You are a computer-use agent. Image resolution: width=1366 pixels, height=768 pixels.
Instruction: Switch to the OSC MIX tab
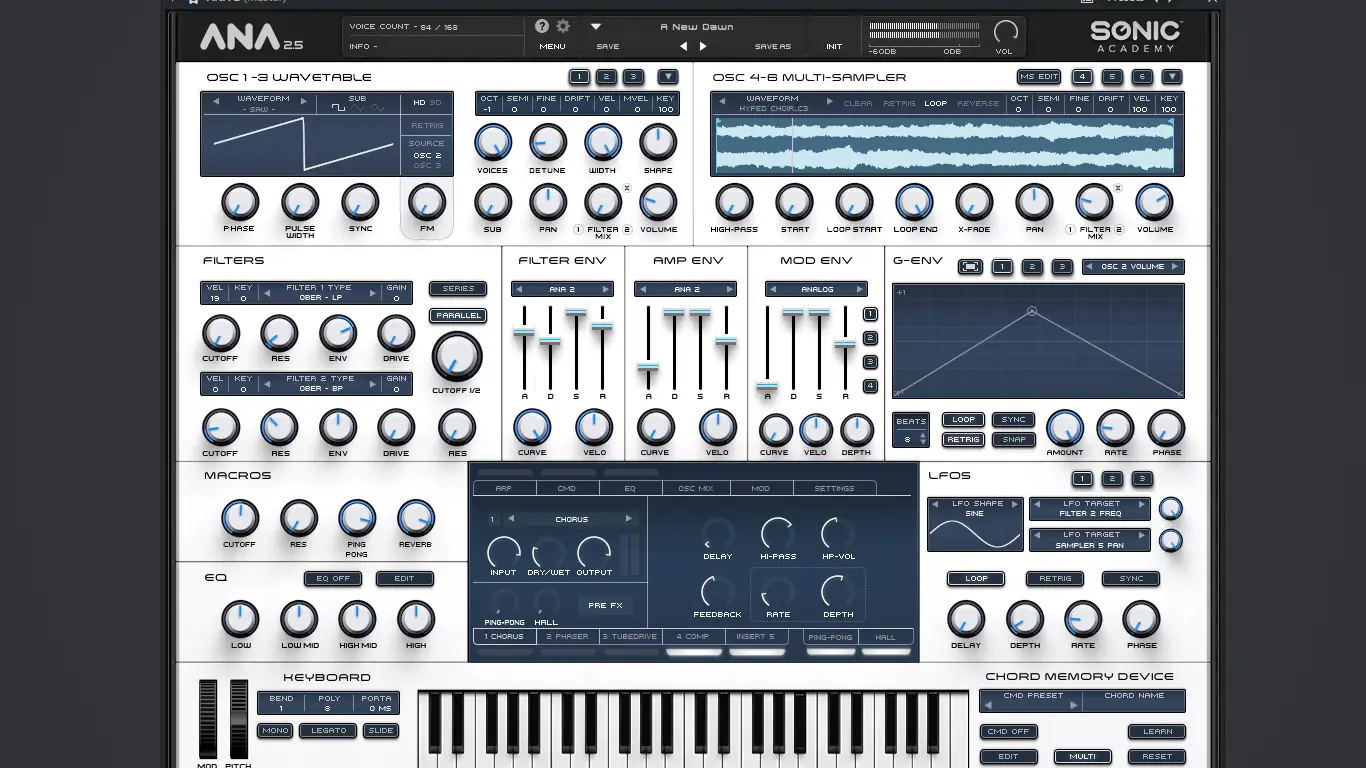pyautogui.click(x=696, y=488)
